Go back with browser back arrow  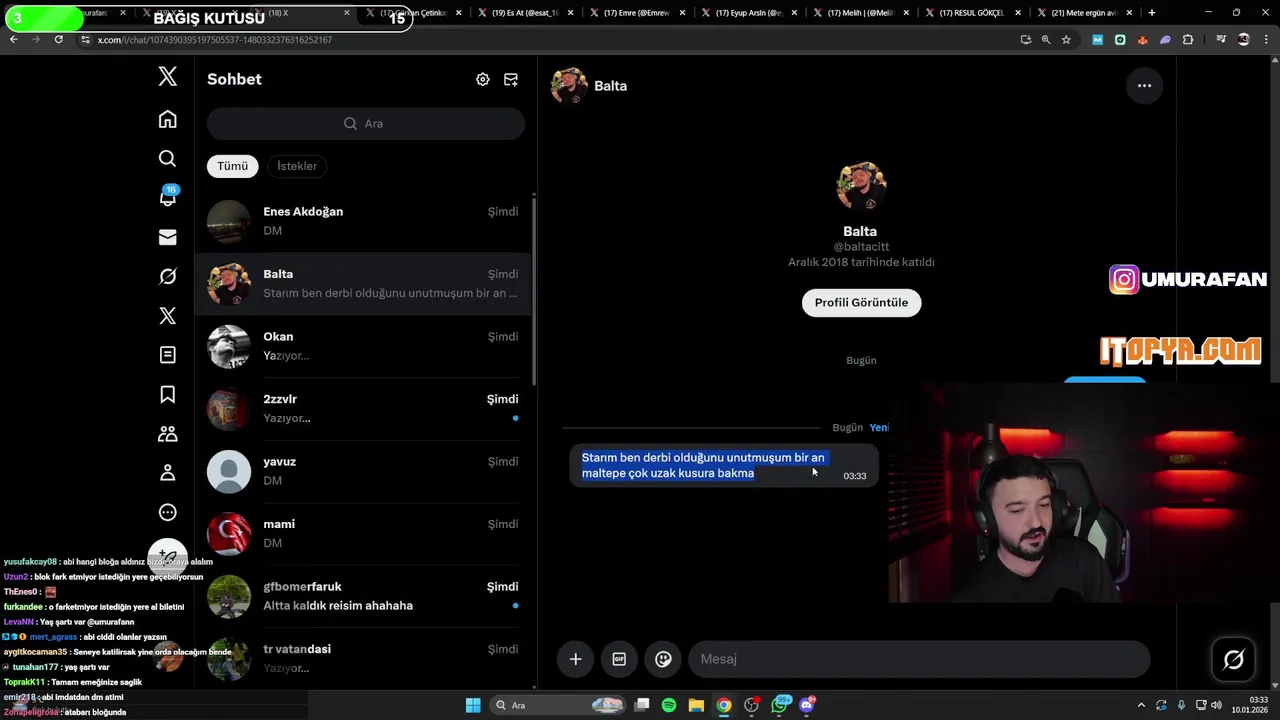14,39
